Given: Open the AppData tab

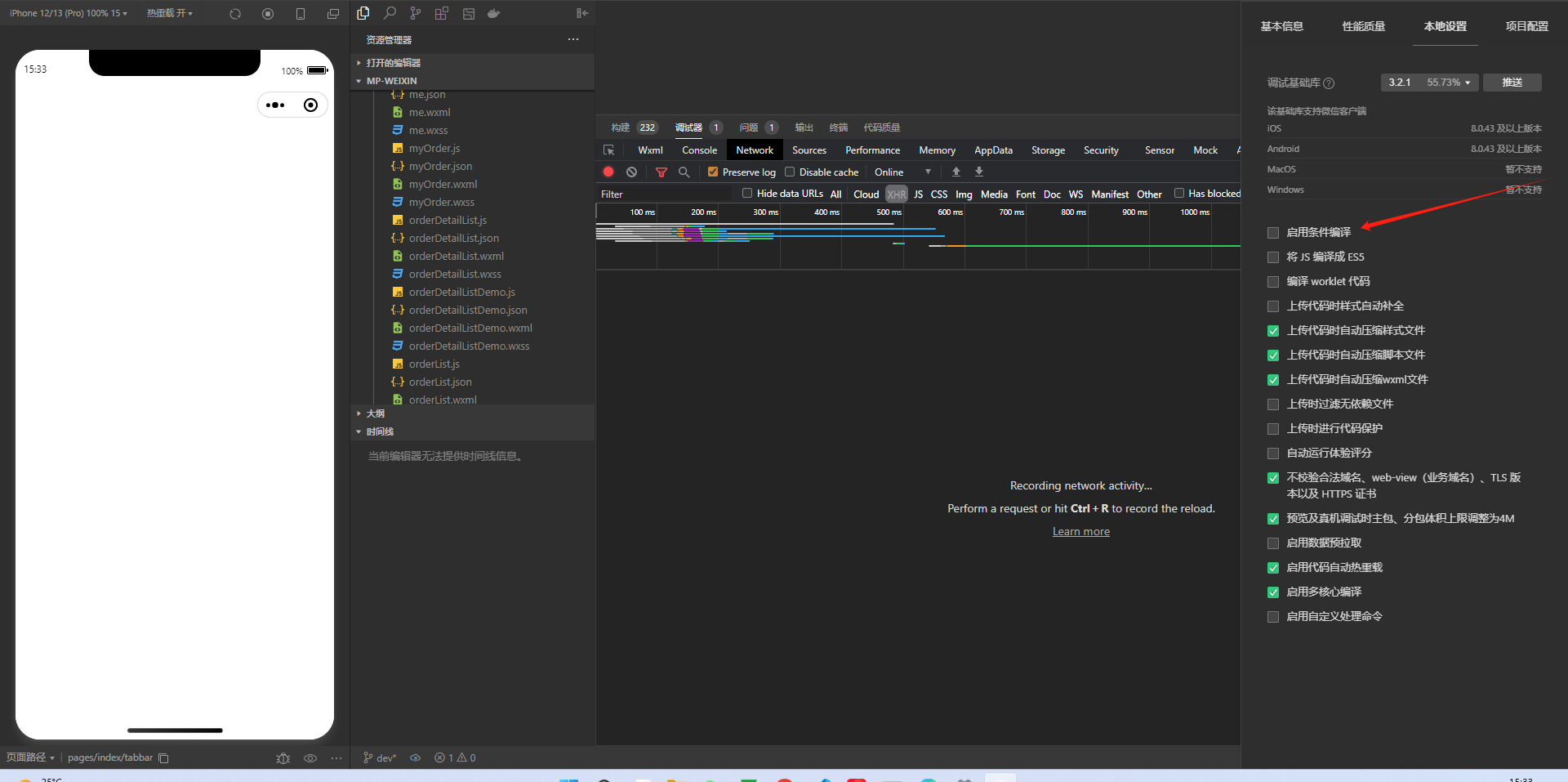Looking at the screenshot, I should click(993, 150).
